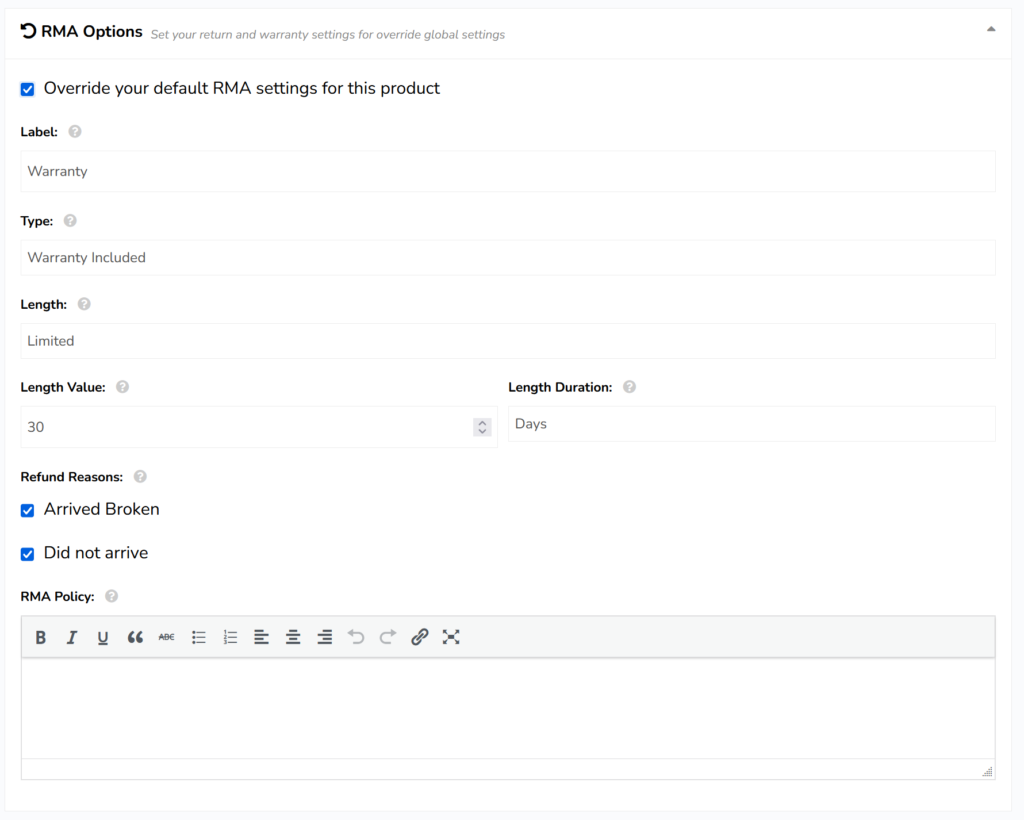Open the Length Duration dropdown showing Days

(x=751, y=424)
